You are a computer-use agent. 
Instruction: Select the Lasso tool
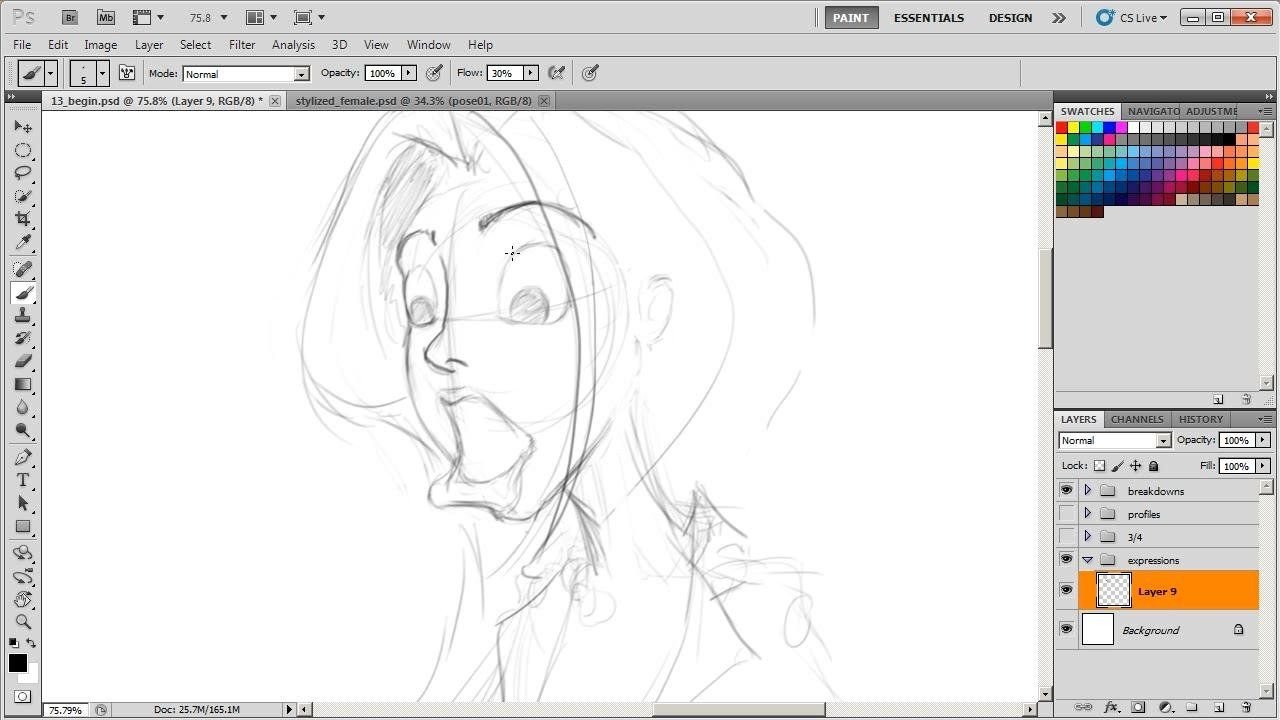tap(23, 172)
